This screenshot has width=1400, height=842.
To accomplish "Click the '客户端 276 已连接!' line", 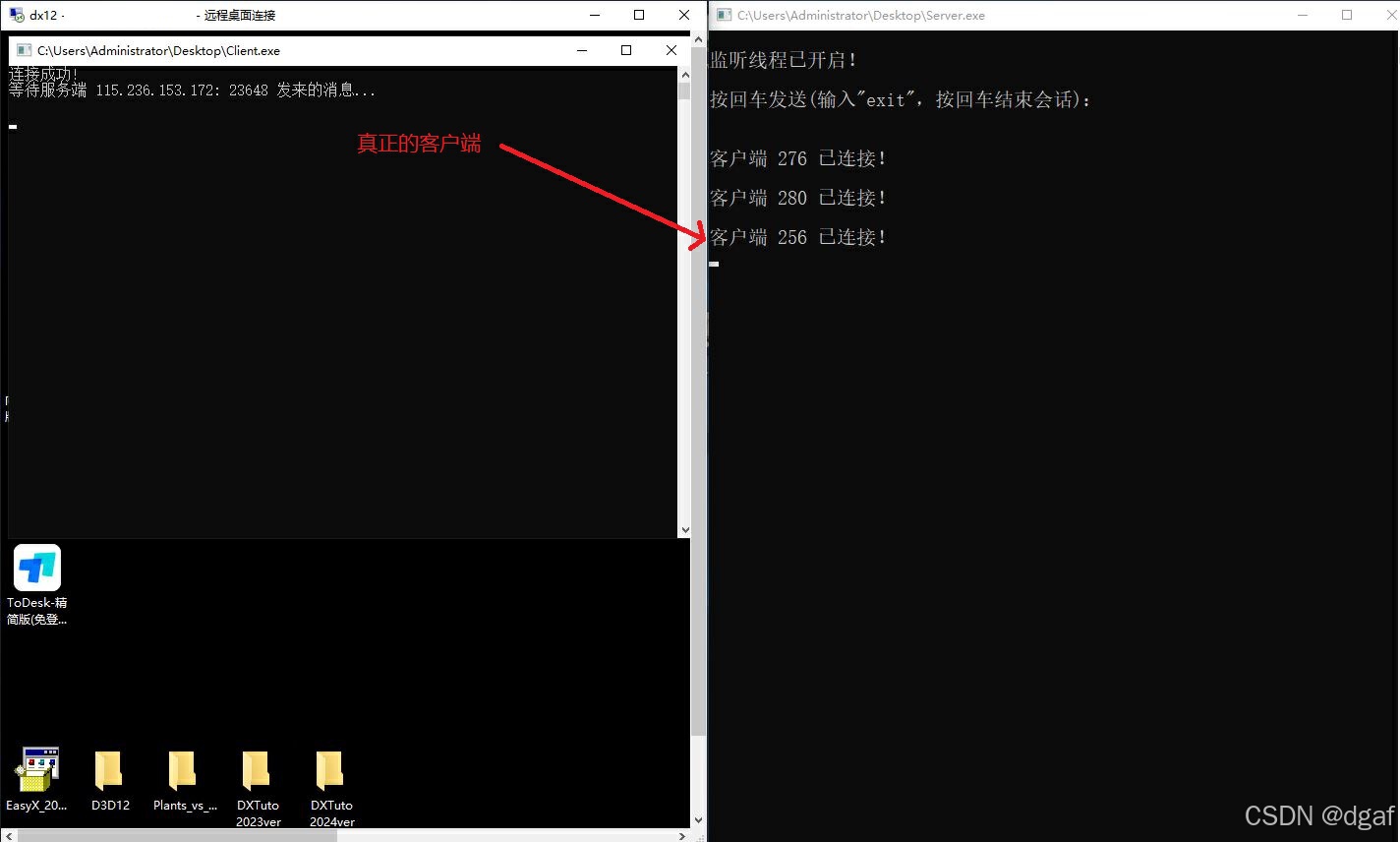I will [798, 158].
